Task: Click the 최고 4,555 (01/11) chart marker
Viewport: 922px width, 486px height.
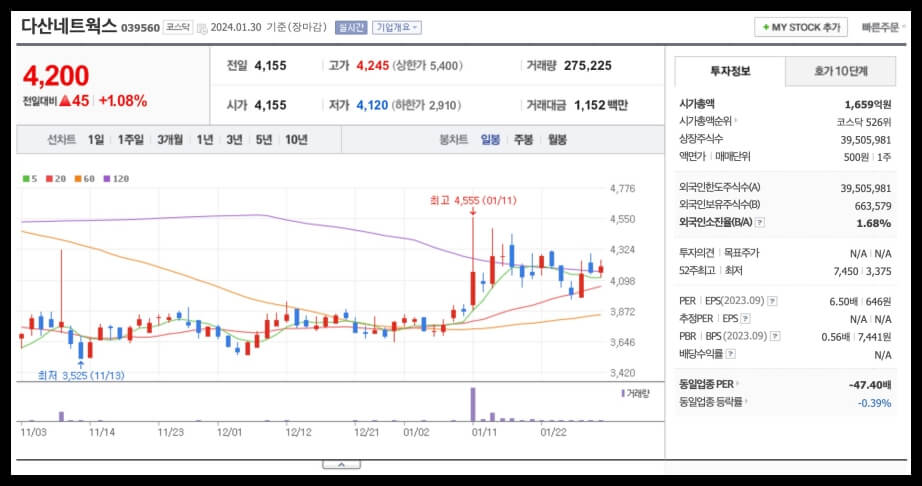Action: click(x=473, y=201)
